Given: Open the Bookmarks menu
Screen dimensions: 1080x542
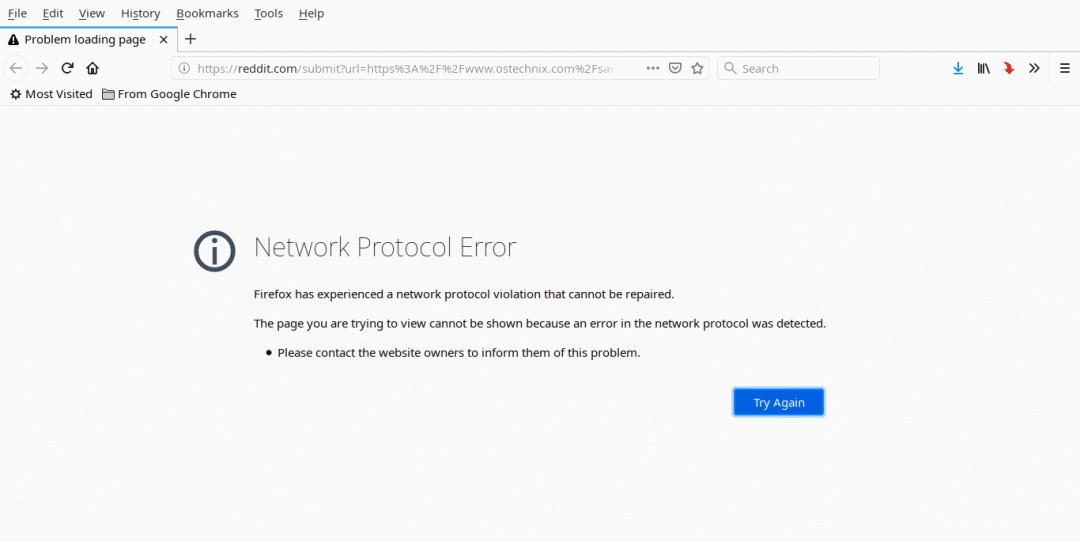Looking at the screenshot, I should (x=207, y=13).
